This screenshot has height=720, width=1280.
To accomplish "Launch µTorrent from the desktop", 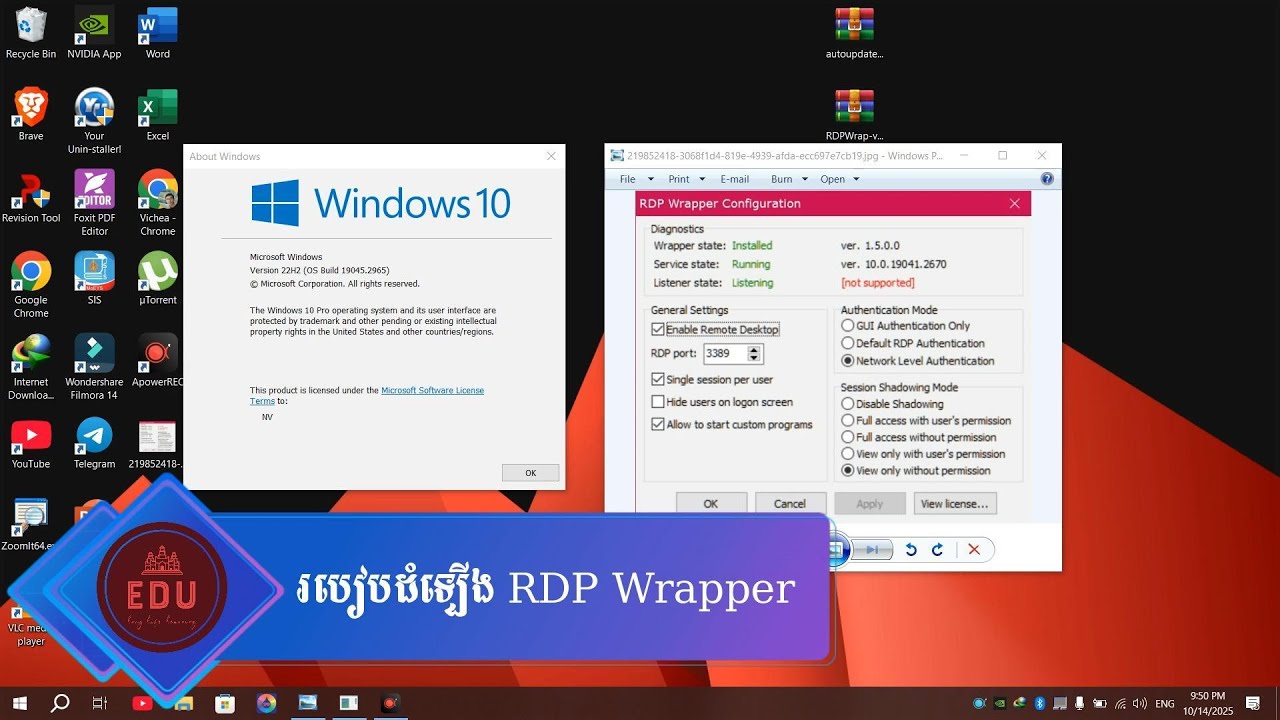I will (158, 279).
